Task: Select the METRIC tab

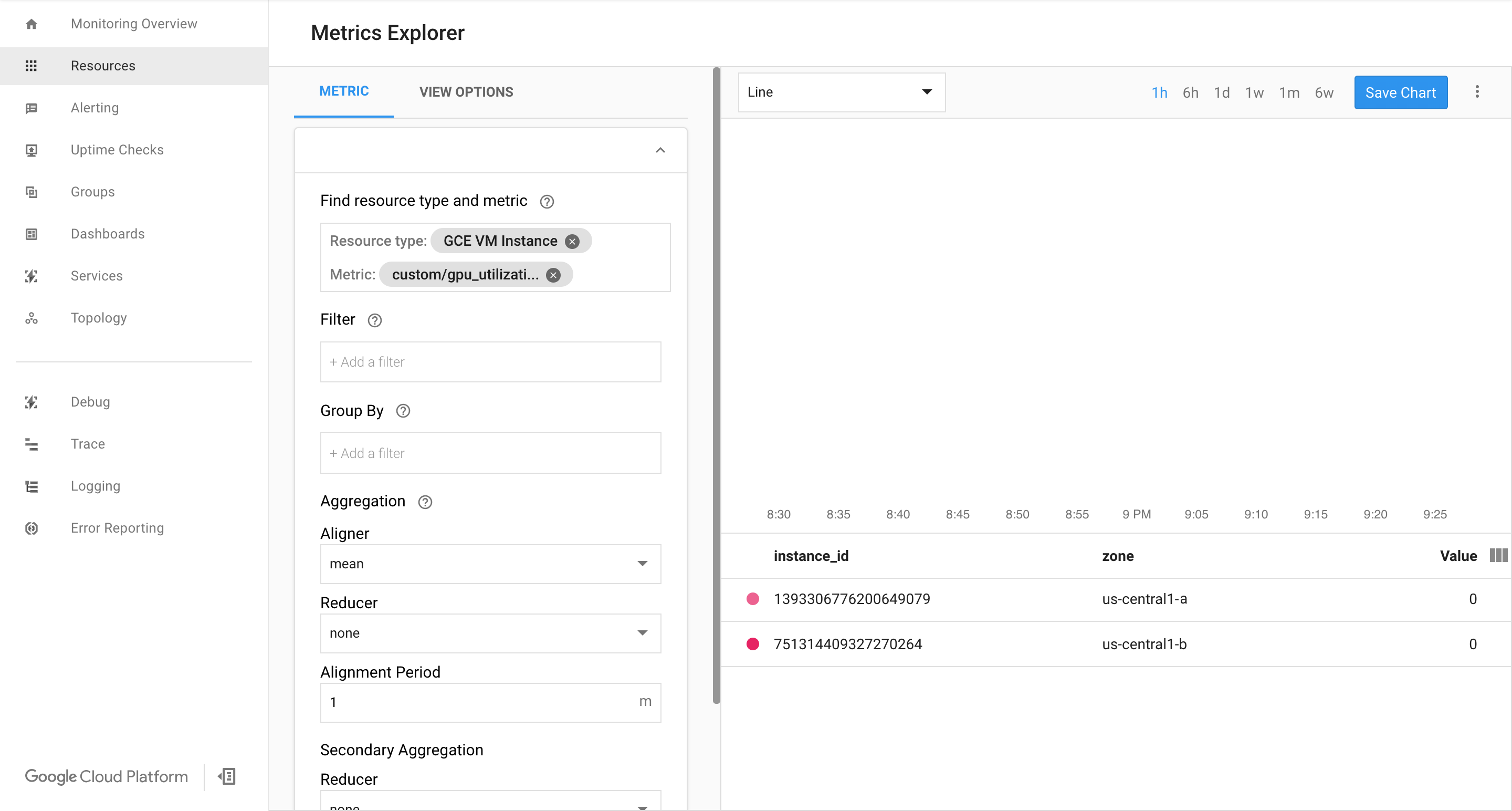Action: (x=343, y=92)
